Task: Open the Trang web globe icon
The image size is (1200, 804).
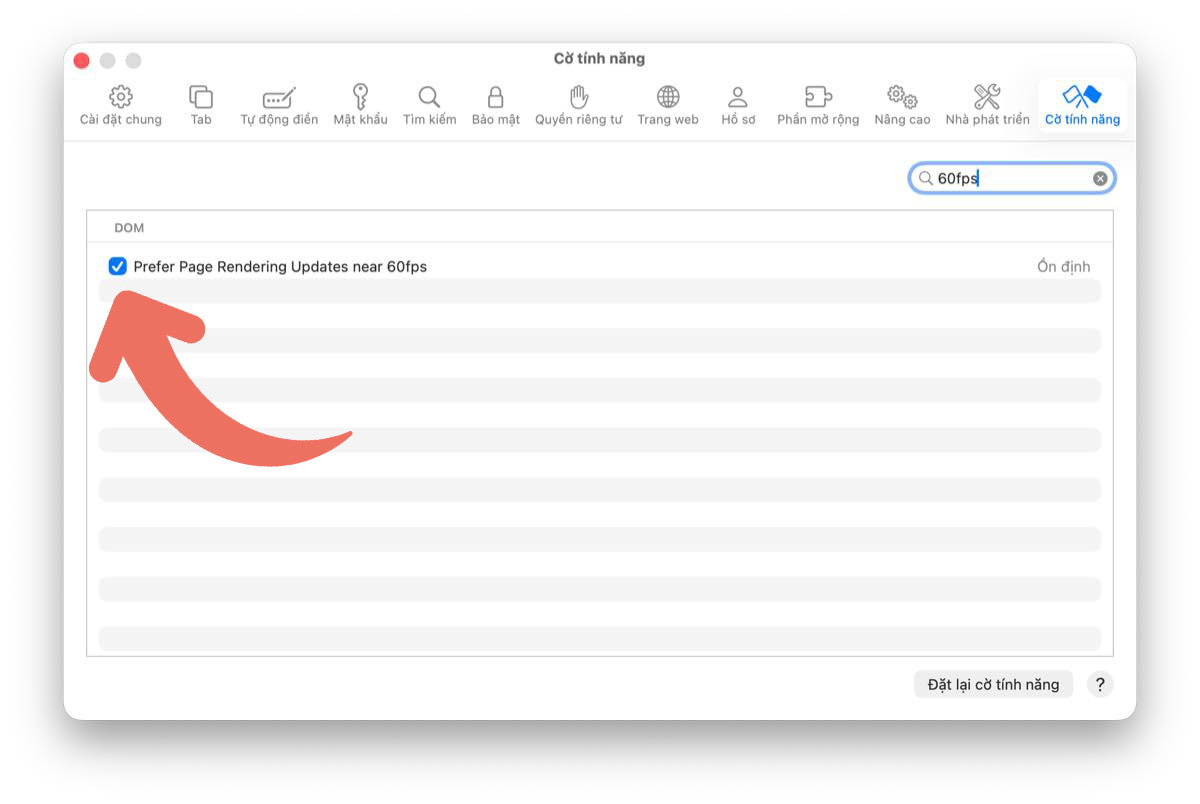Action: 667,97
